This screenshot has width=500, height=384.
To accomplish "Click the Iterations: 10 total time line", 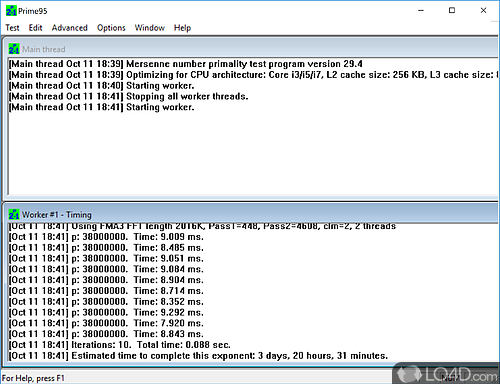I will pos(120,345).
